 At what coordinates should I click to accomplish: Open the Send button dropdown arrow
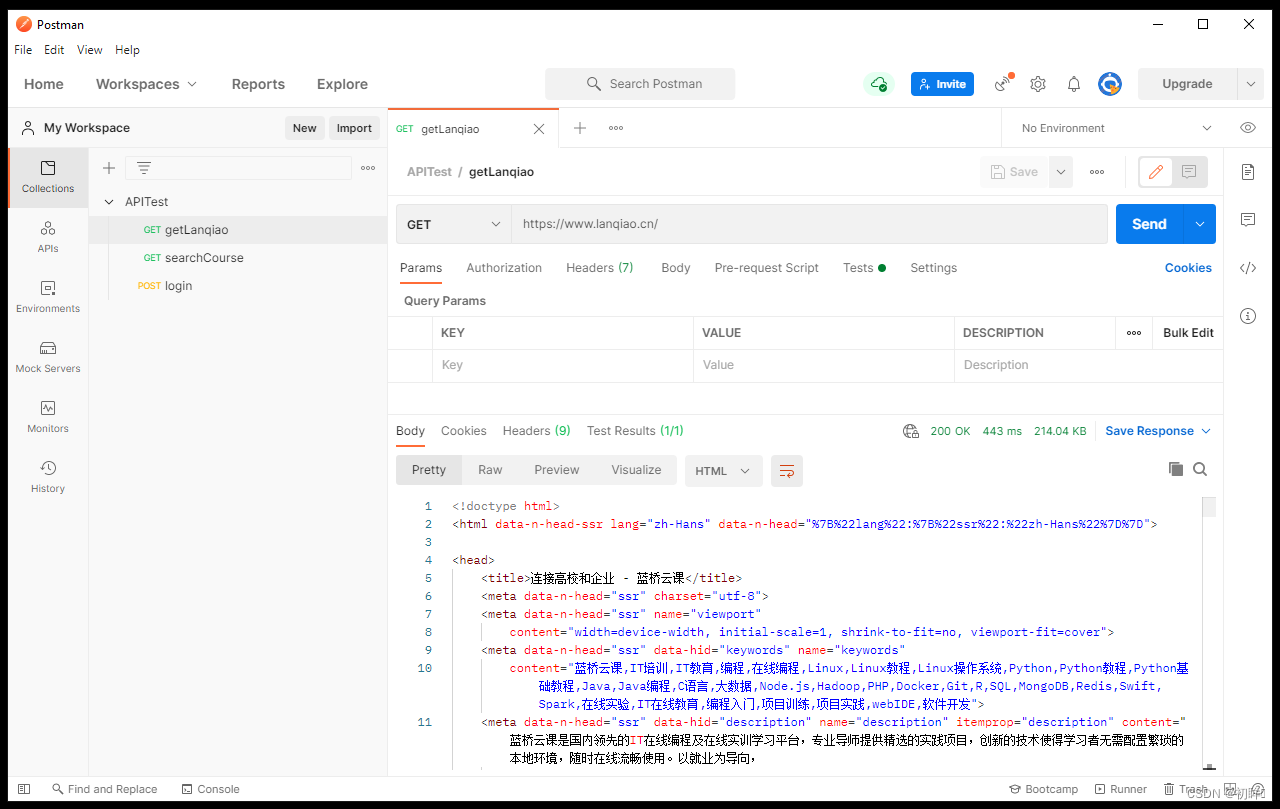coord(1200,224)
